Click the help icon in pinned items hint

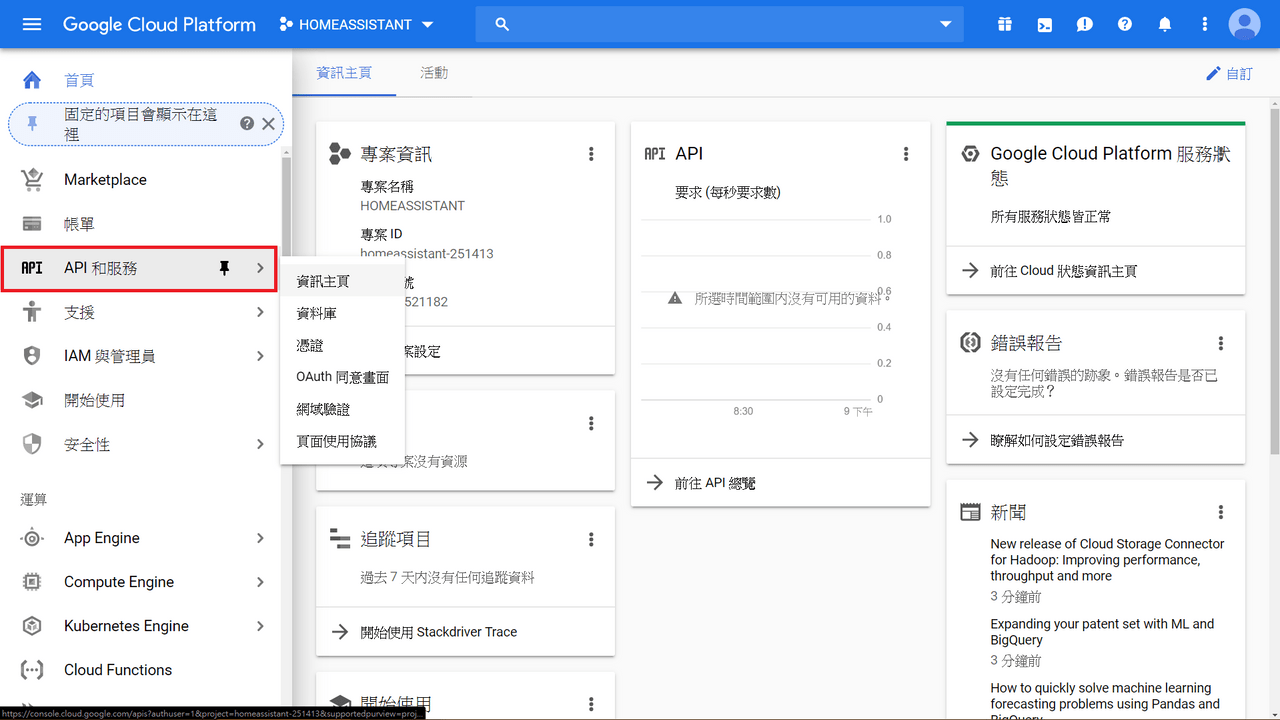(x=247, y=124)
